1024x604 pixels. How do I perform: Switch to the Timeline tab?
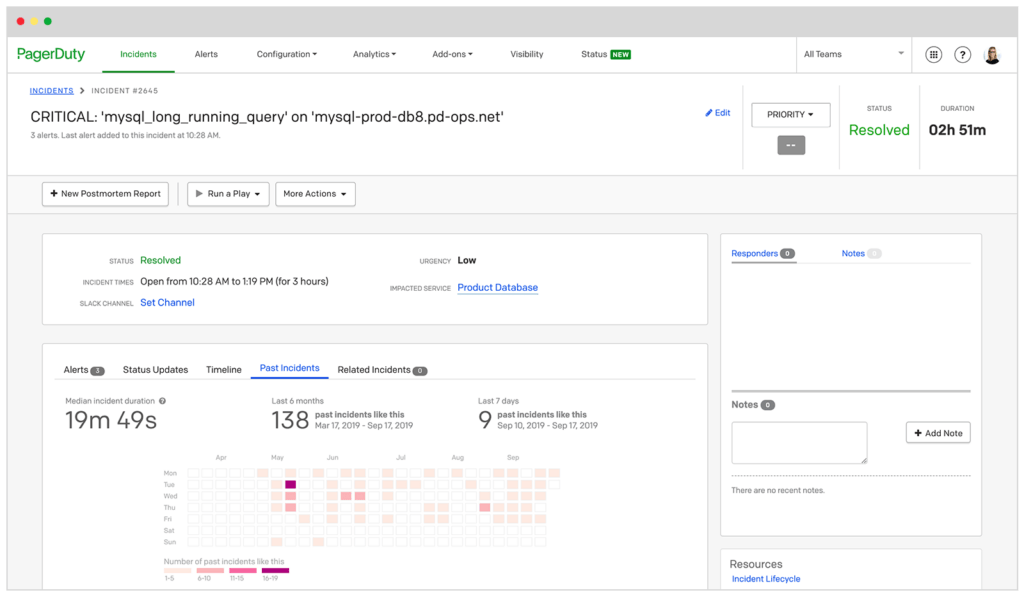223,370
